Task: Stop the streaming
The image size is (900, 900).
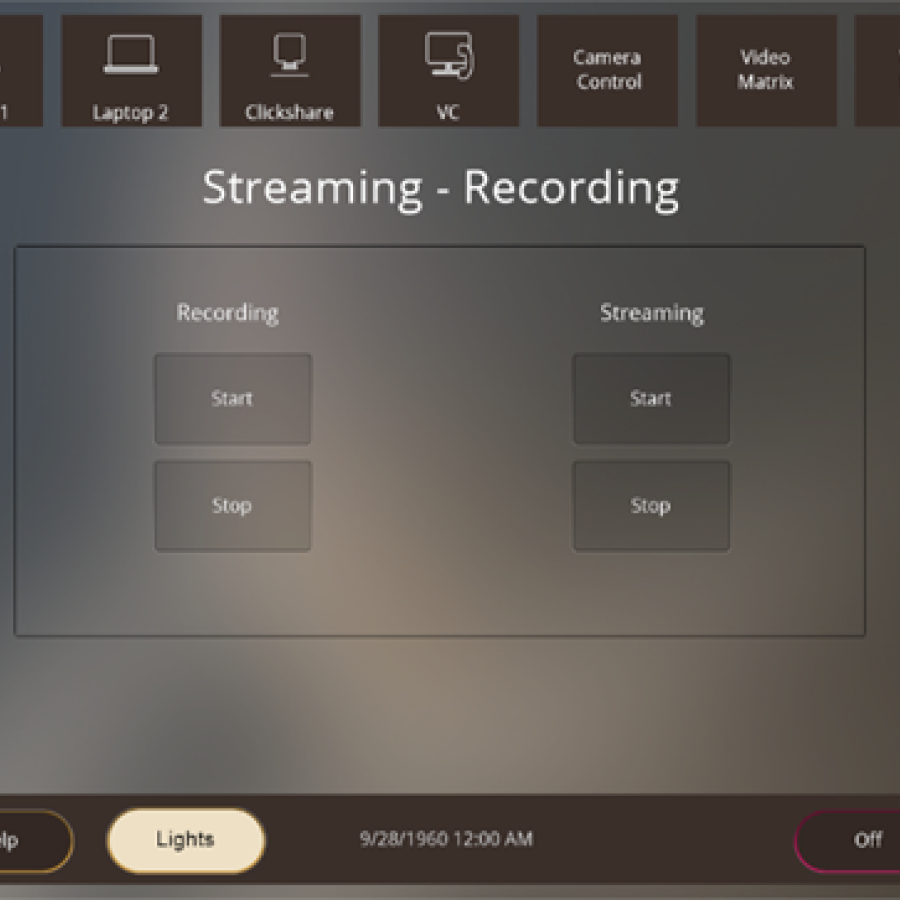Action: tap(651, 506)
